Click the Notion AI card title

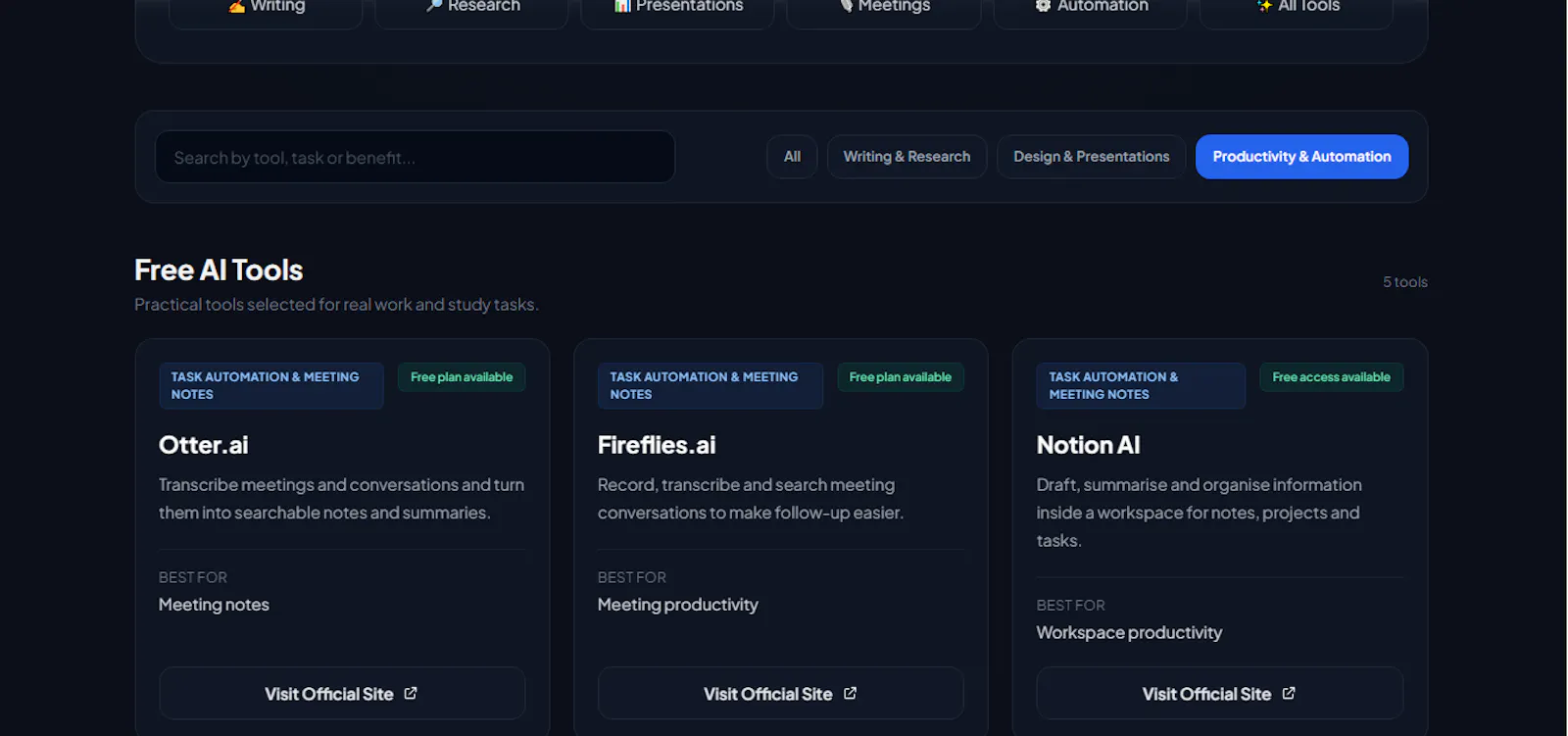click(x=1088, y=445)
